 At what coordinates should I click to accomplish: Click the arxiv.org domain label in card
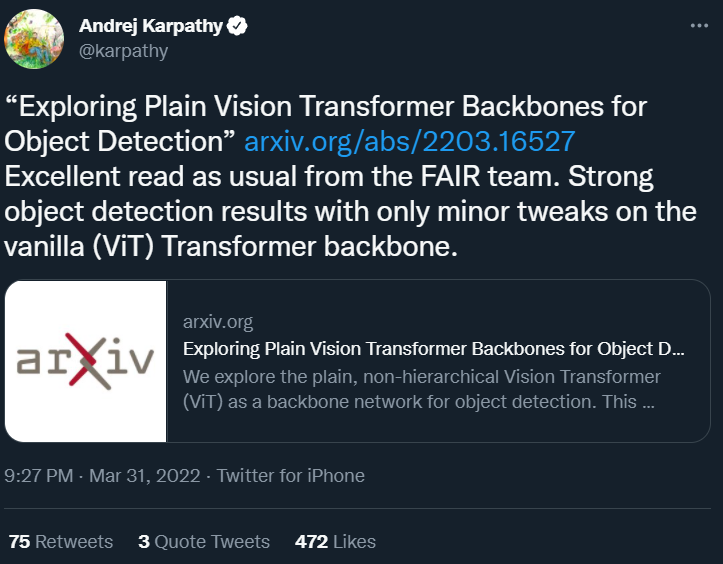[218, 322]
